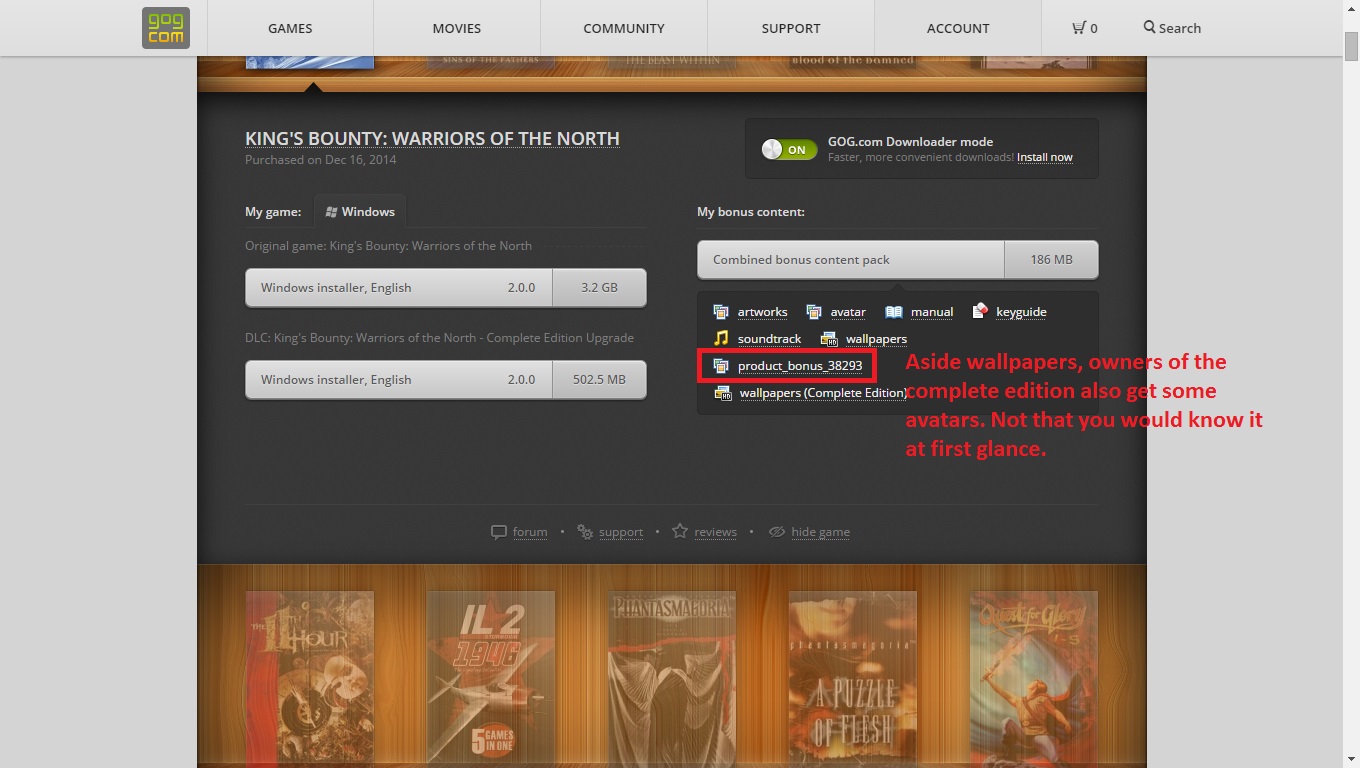Download the 3.2 GB Windows installer
This screenshot has height=768, width=1360.
446,287
